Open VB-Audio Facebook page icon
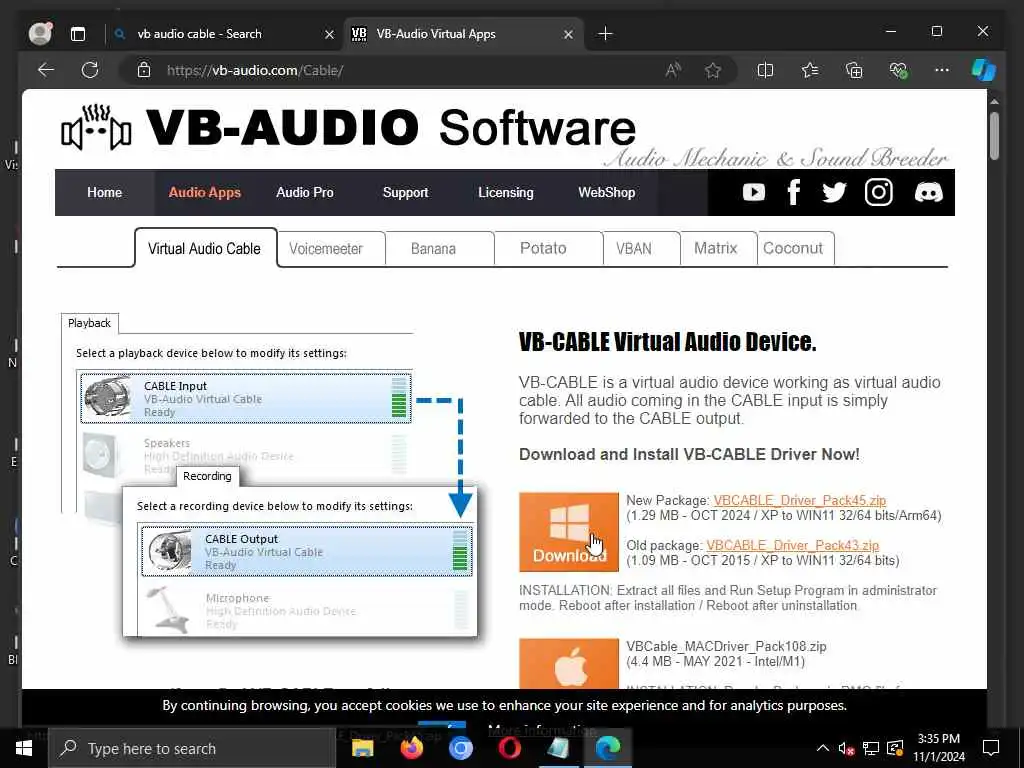The width and height of the screenshot is (1024, 768). [793, 192]
